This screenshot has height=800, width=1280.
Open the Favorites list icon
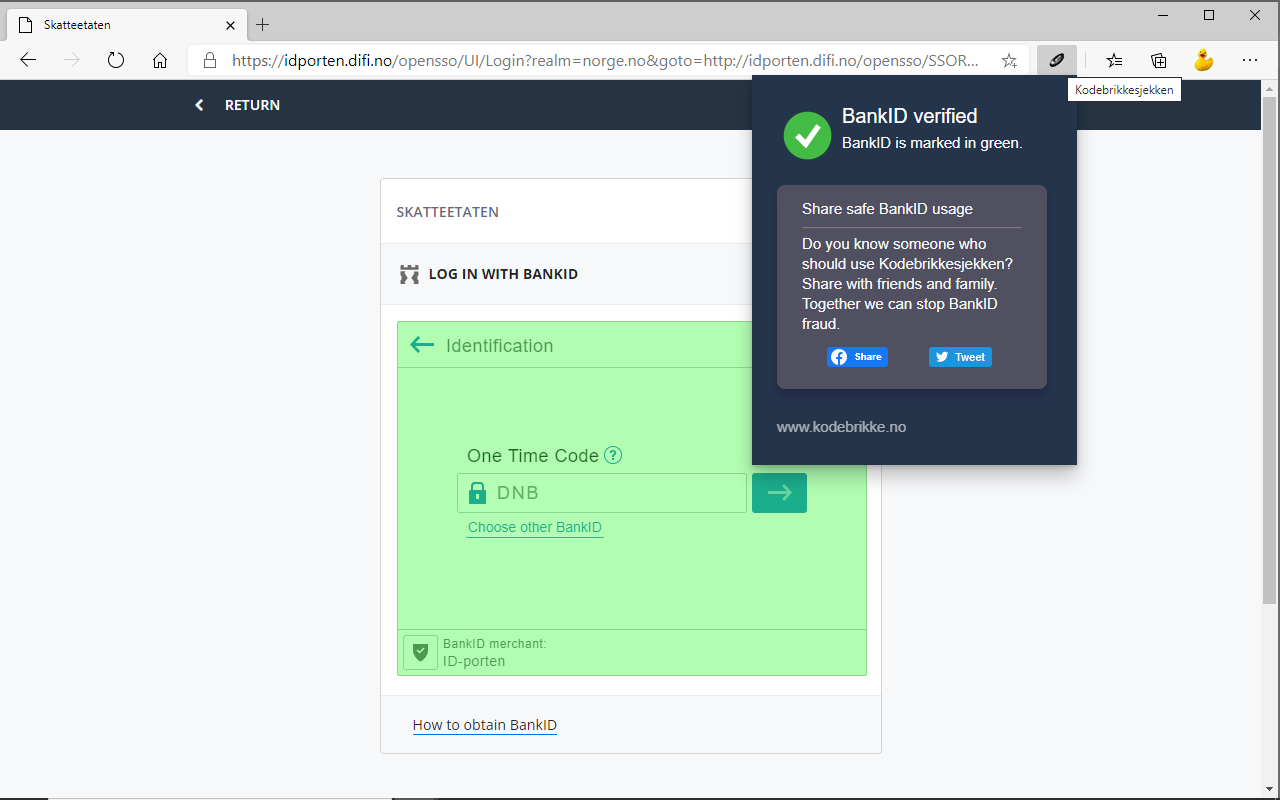tap(1114, 60)
